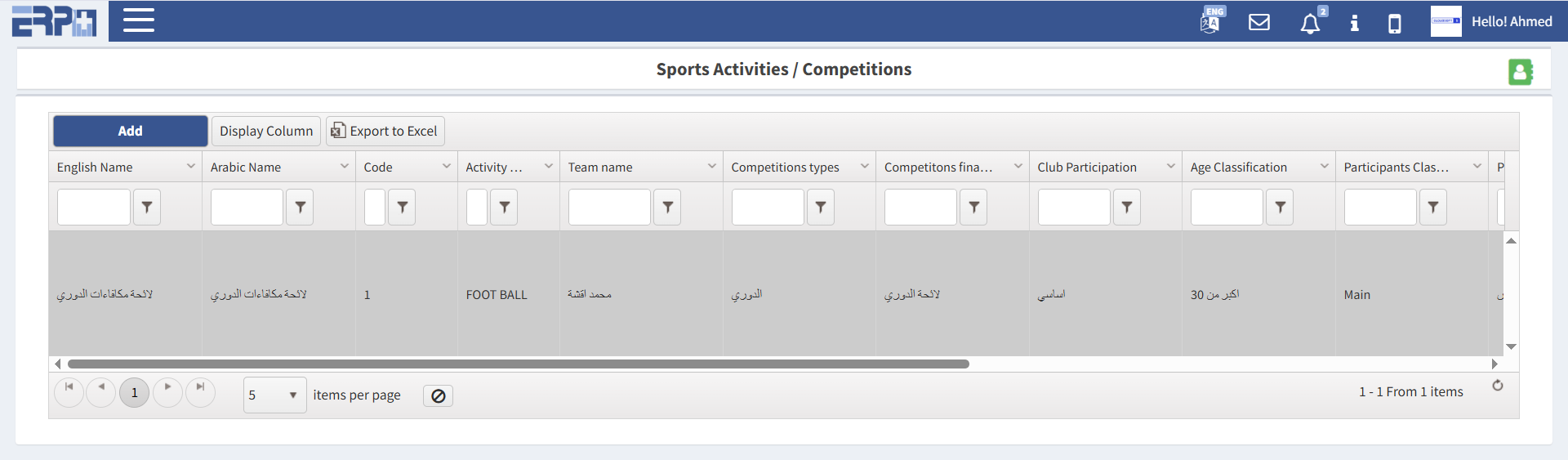The width and height of the screenshot is (1568, 460).
Task: Click the information icon in header
Action: pyautogui.click(x=1354, y=23)
